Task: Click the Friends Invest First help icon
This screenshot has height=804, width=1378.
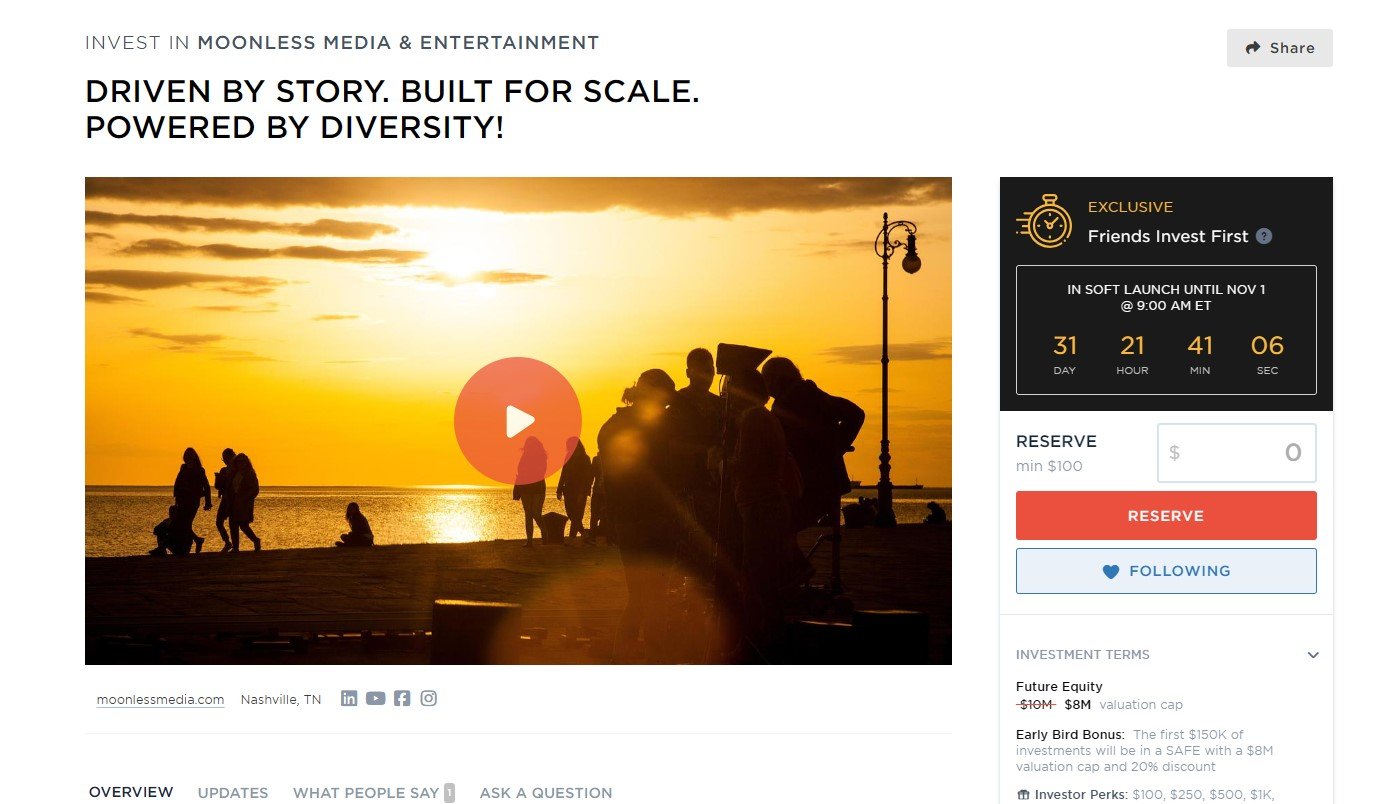Action: pyautogui.click(x=1264, y=236)
